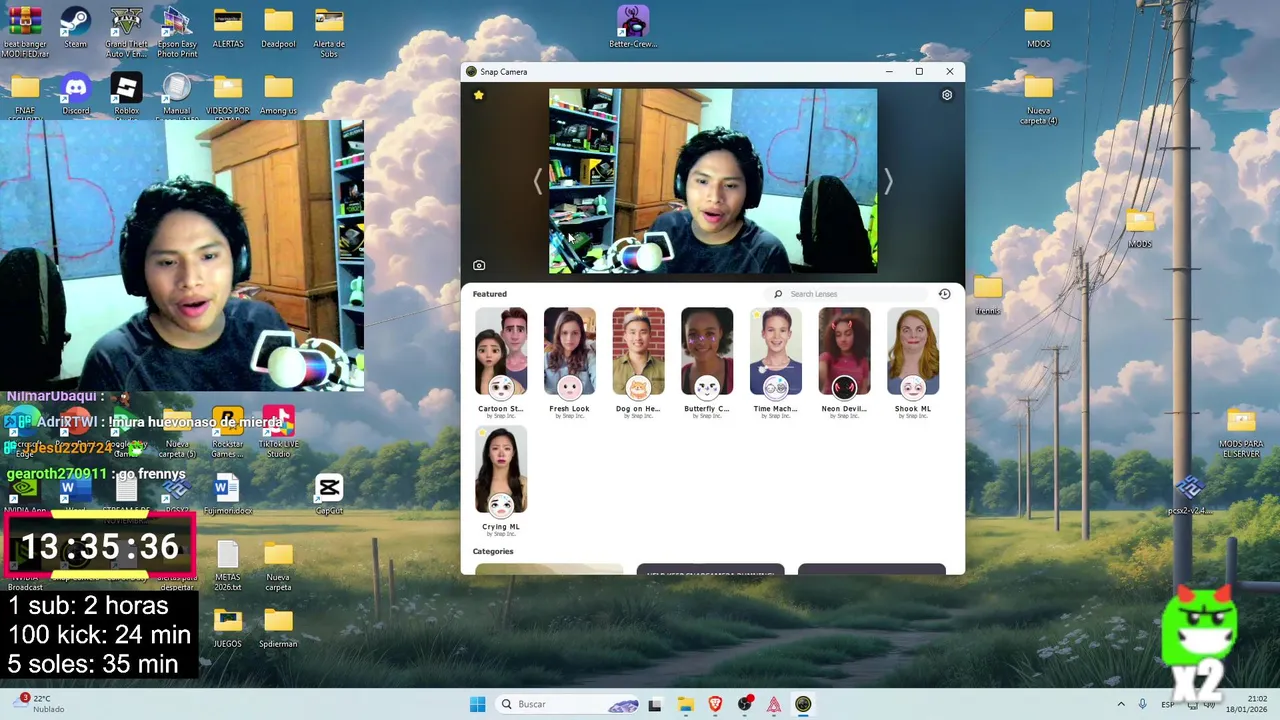1280x720 pixels.
Task: Open File Explorer from the taskbar
Action: 685,704
